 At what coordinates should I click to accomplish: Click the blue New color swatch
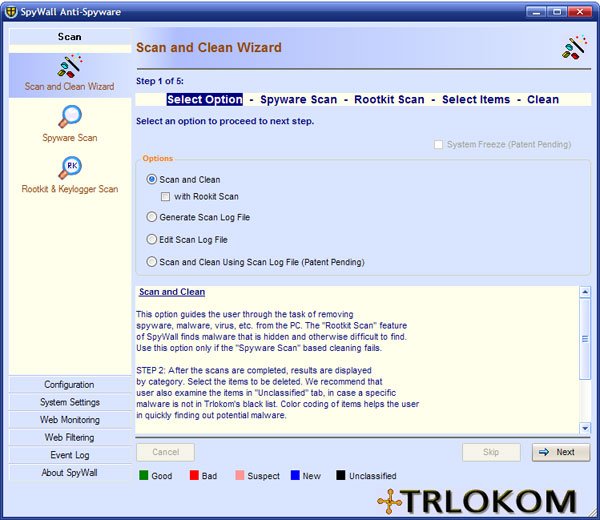click(295, 475)
